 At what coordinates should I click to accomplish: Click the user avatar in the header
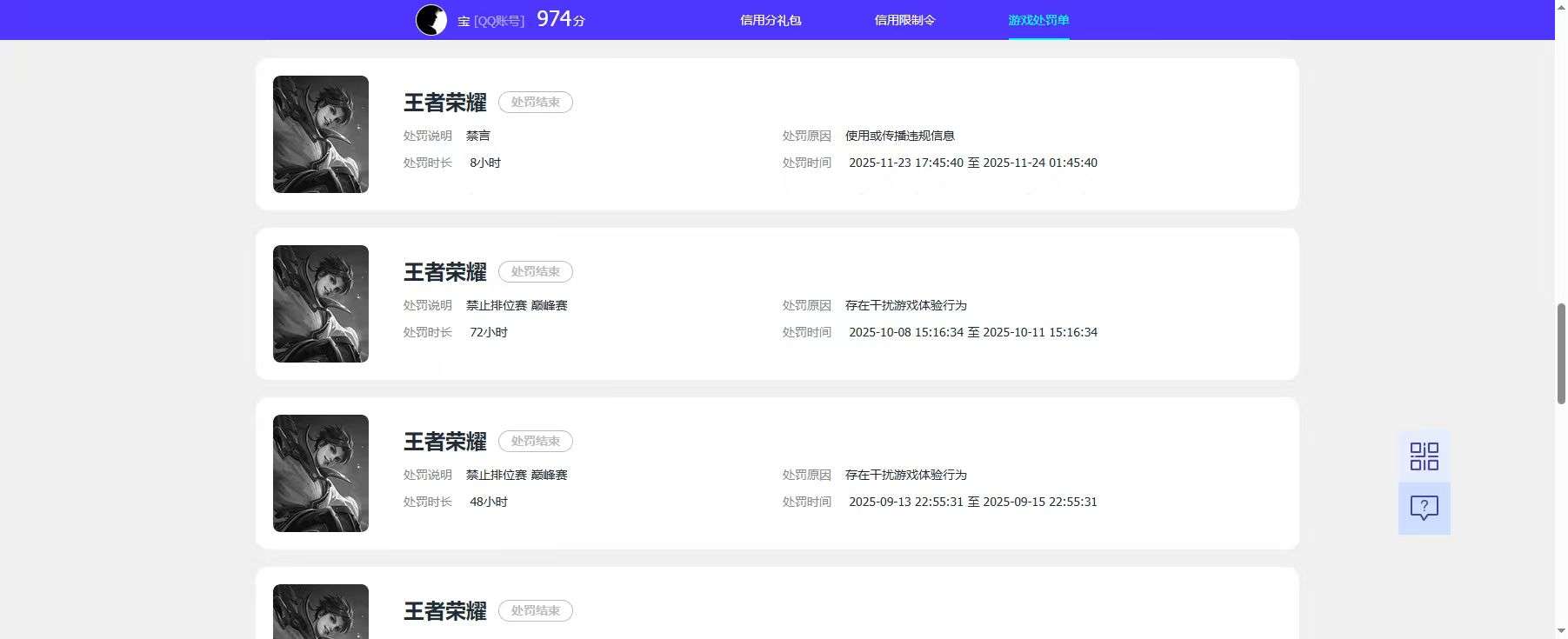431,19
